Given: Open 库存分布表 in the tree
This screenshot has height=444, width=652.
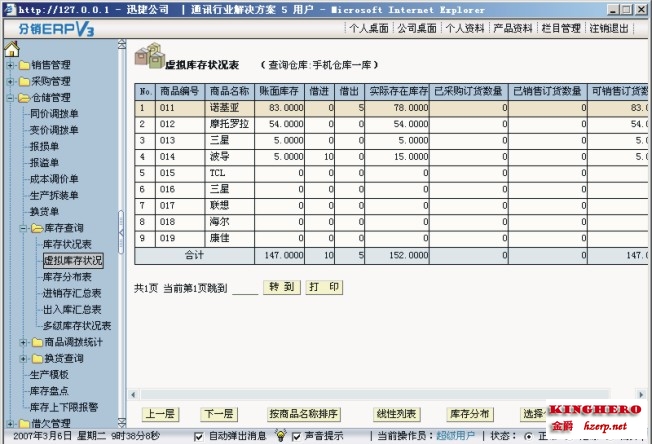Looking at the screenshot, I should point(67,277).
